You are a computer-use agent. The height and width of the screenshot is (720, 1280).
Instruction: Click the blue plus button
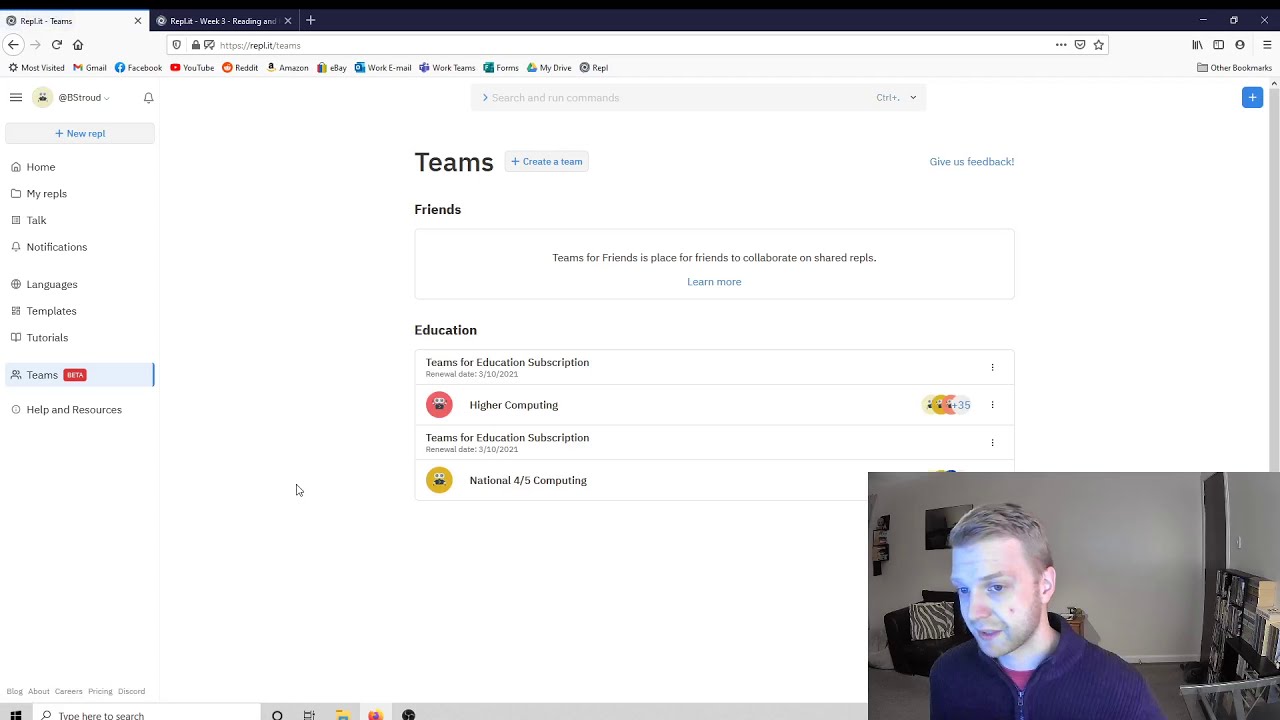[x=1252, y=97]
